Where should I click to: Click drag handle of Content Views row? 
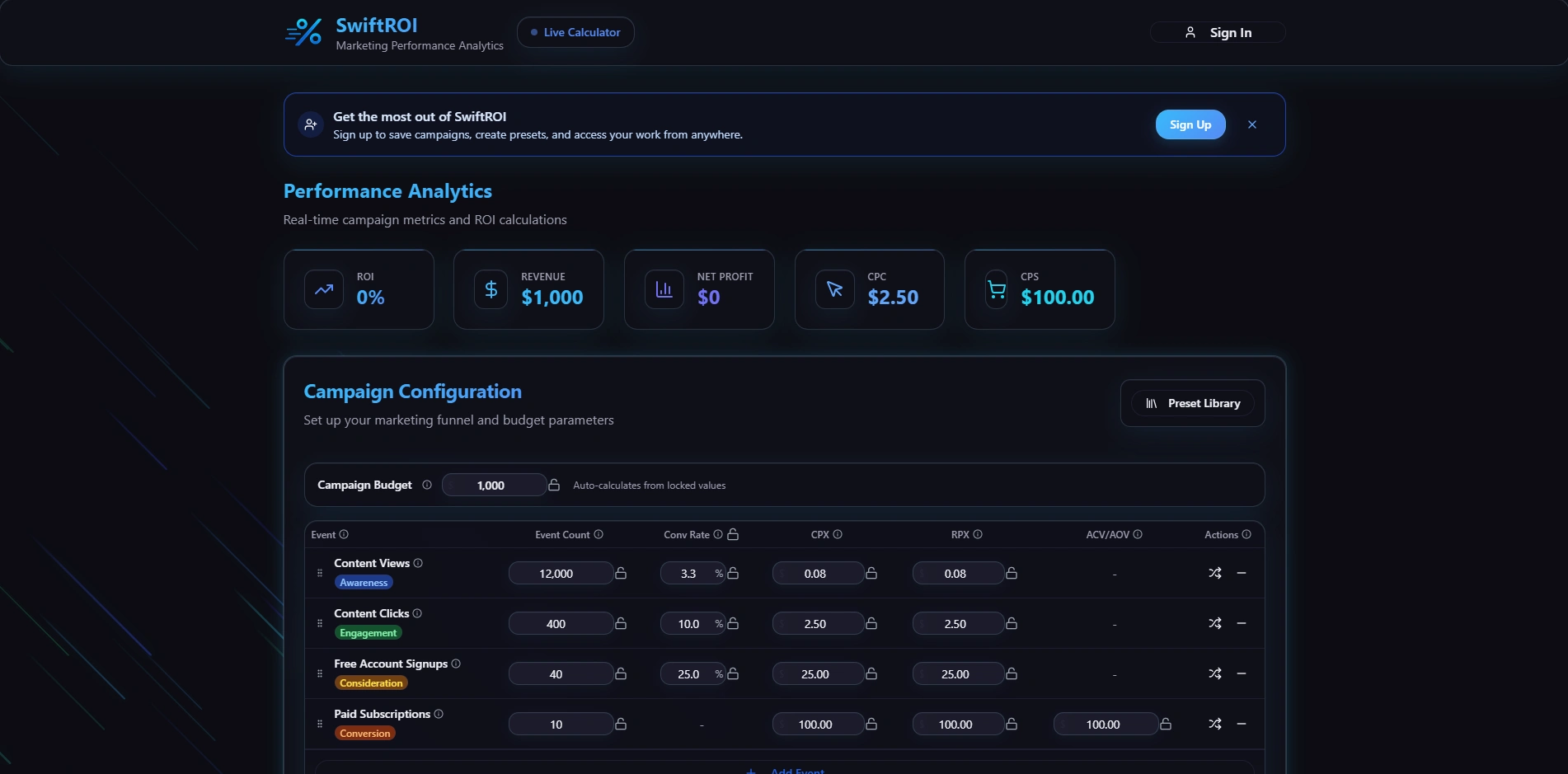click(x=320, y=573)
